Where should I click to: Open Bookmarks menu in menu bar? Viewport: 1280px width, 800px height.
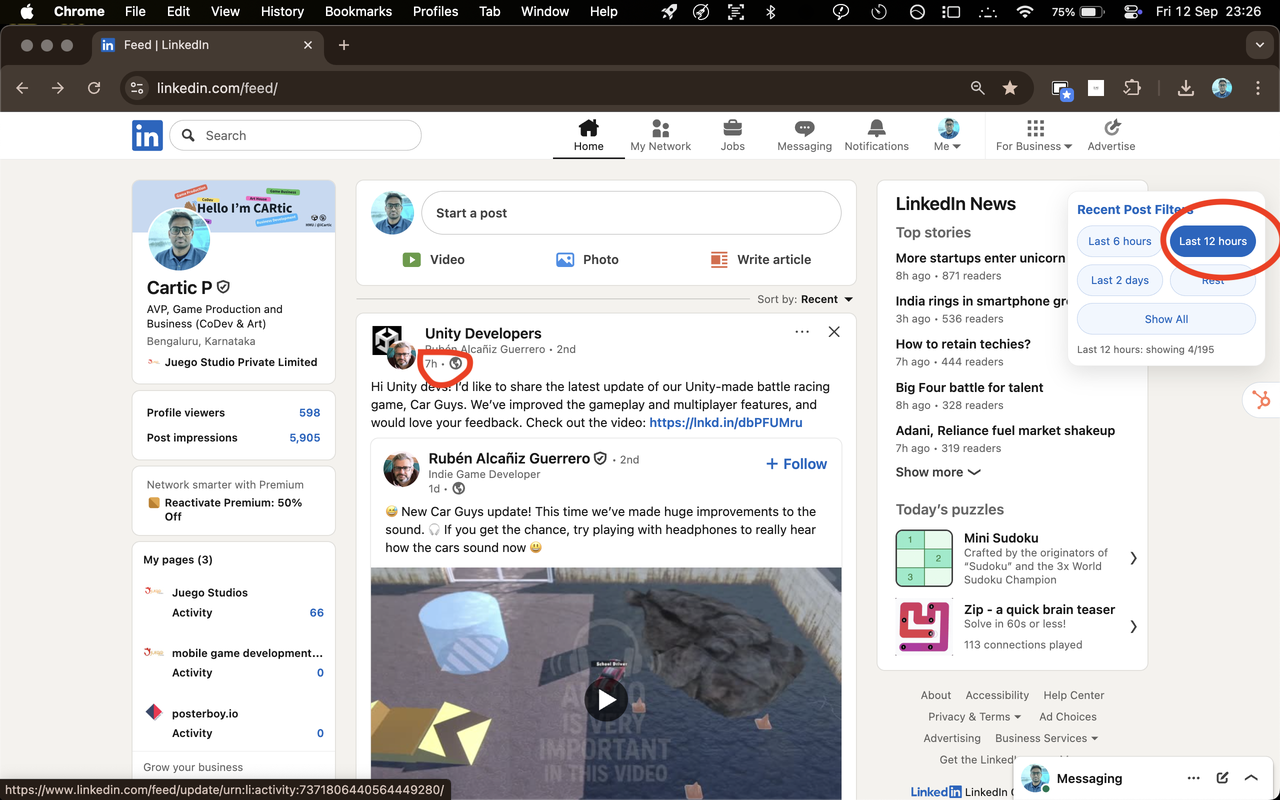coord(358,11)
